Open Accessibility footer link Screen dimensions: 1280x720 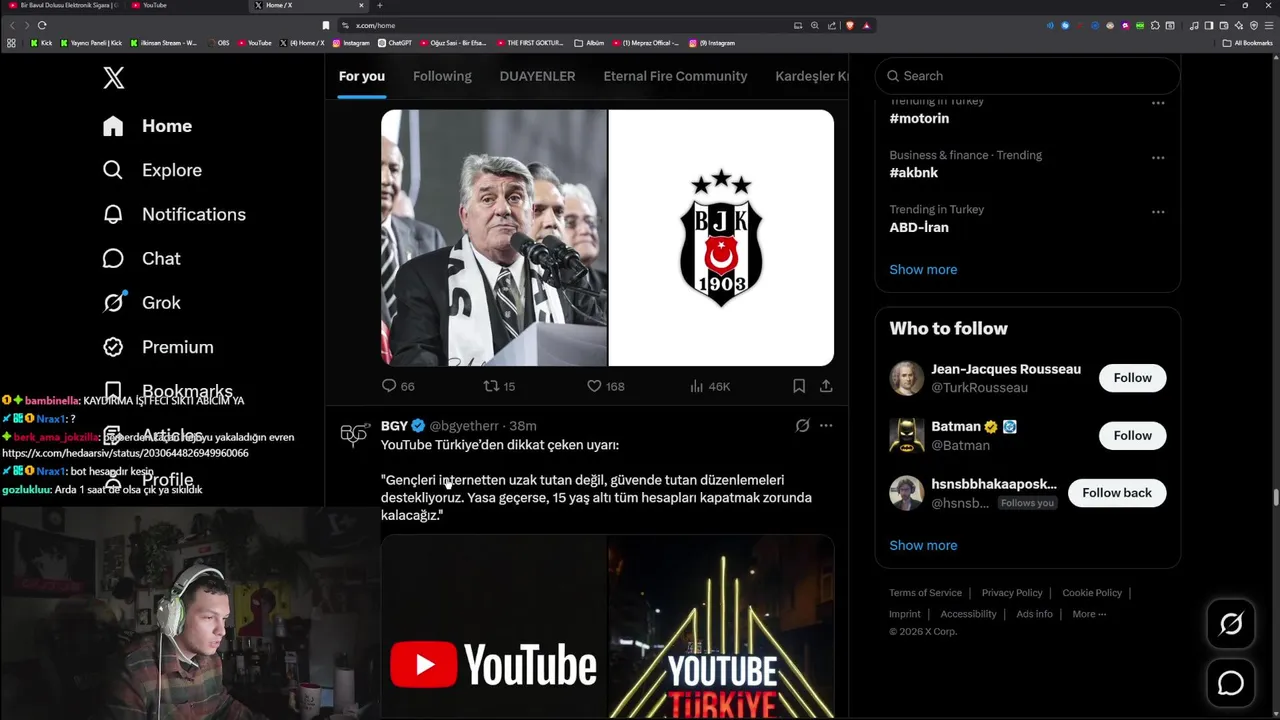(x=968, y=614)
